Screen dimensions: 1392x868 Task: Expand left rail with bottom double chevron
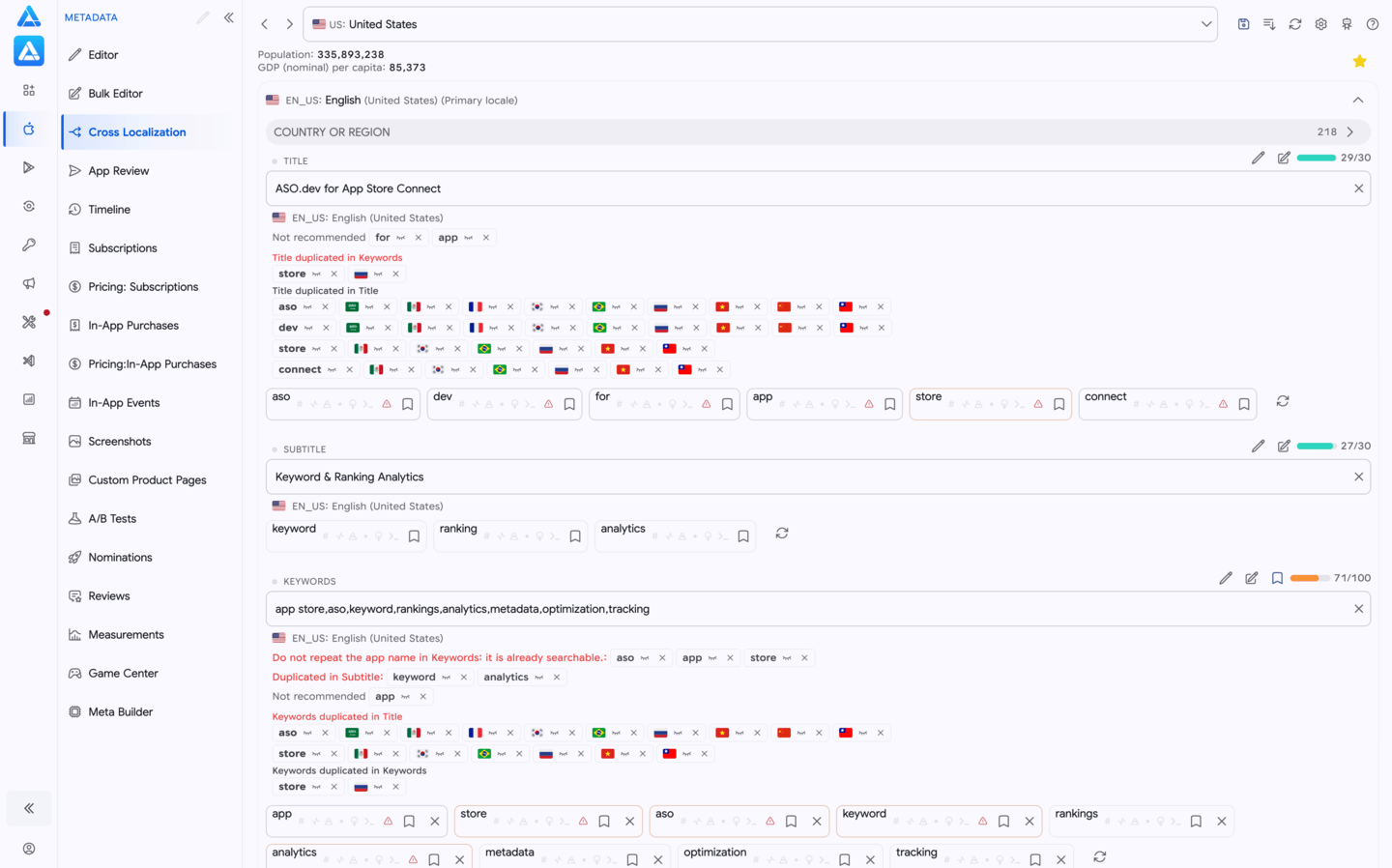pyautogui.click(x=29, y=808)
